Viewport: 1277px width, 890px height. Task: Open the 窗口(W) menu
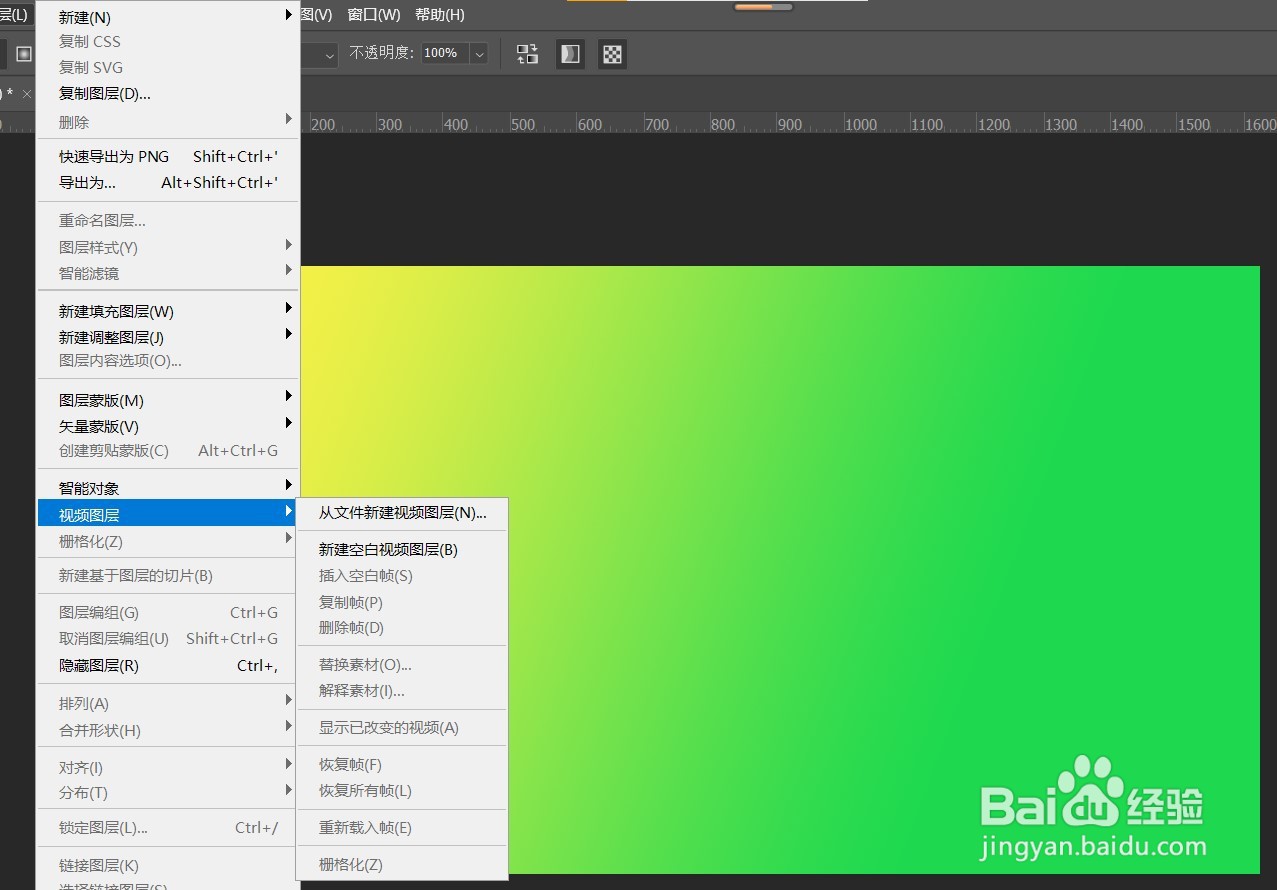coord(374,14)
